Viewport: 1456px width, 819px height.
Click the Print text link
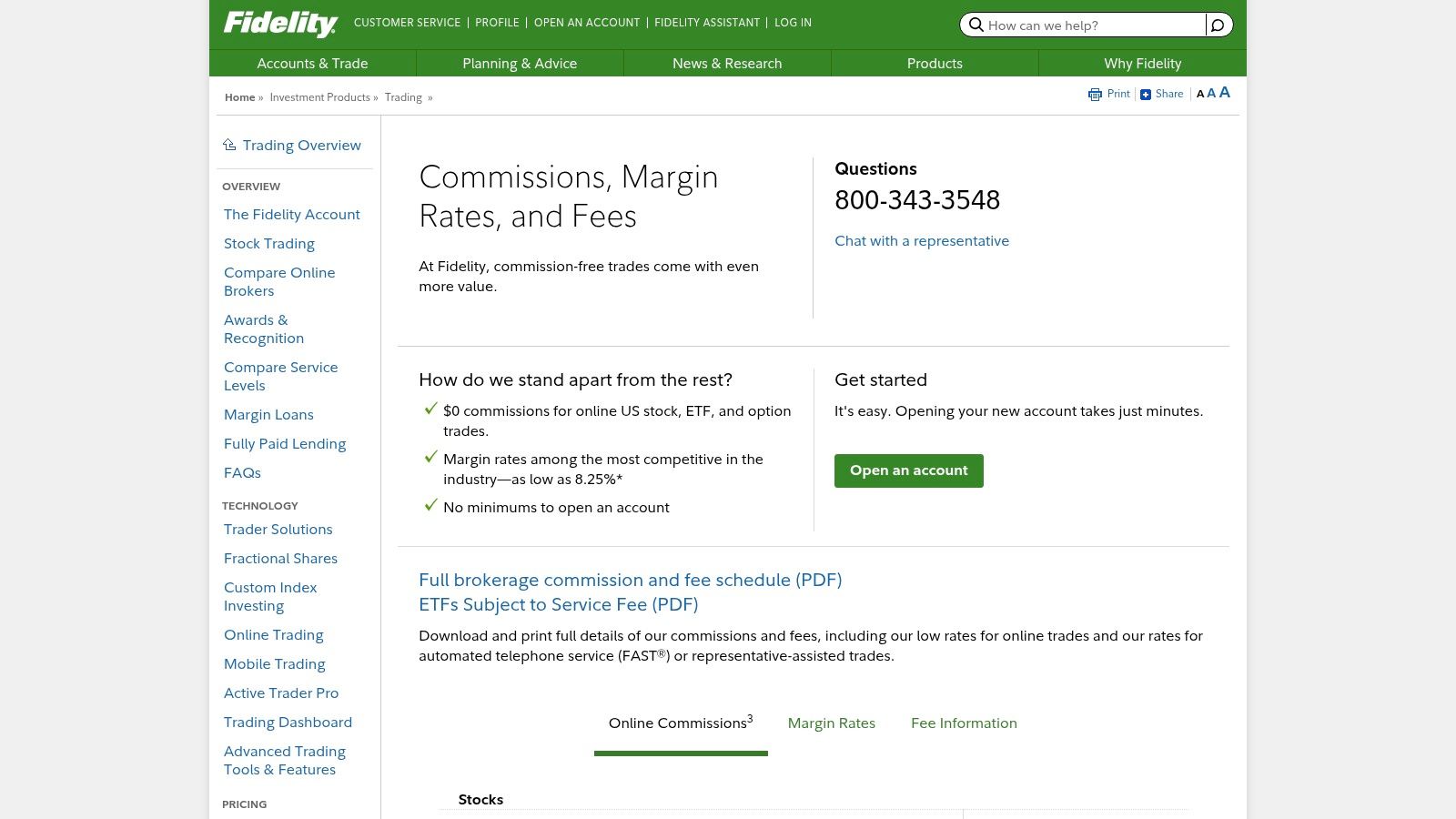click(x=1118, y=94)
